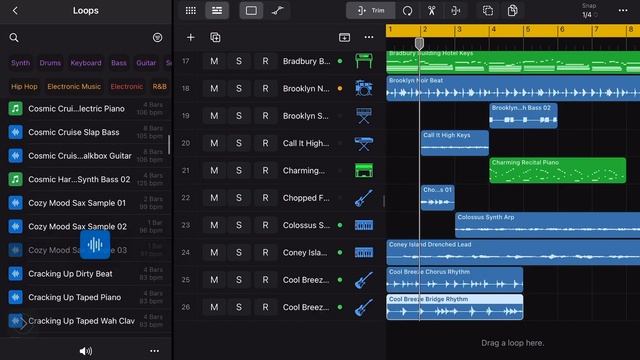640x360 pixels.
Task: Select the Join regions tool
Action: [456, 11]
